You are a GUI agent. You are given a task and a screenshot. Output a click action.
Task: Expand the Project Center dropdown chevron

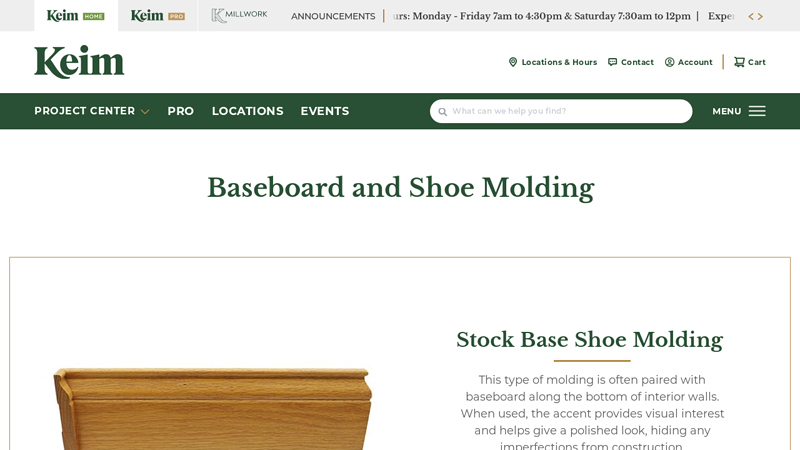tap(145, 112)
